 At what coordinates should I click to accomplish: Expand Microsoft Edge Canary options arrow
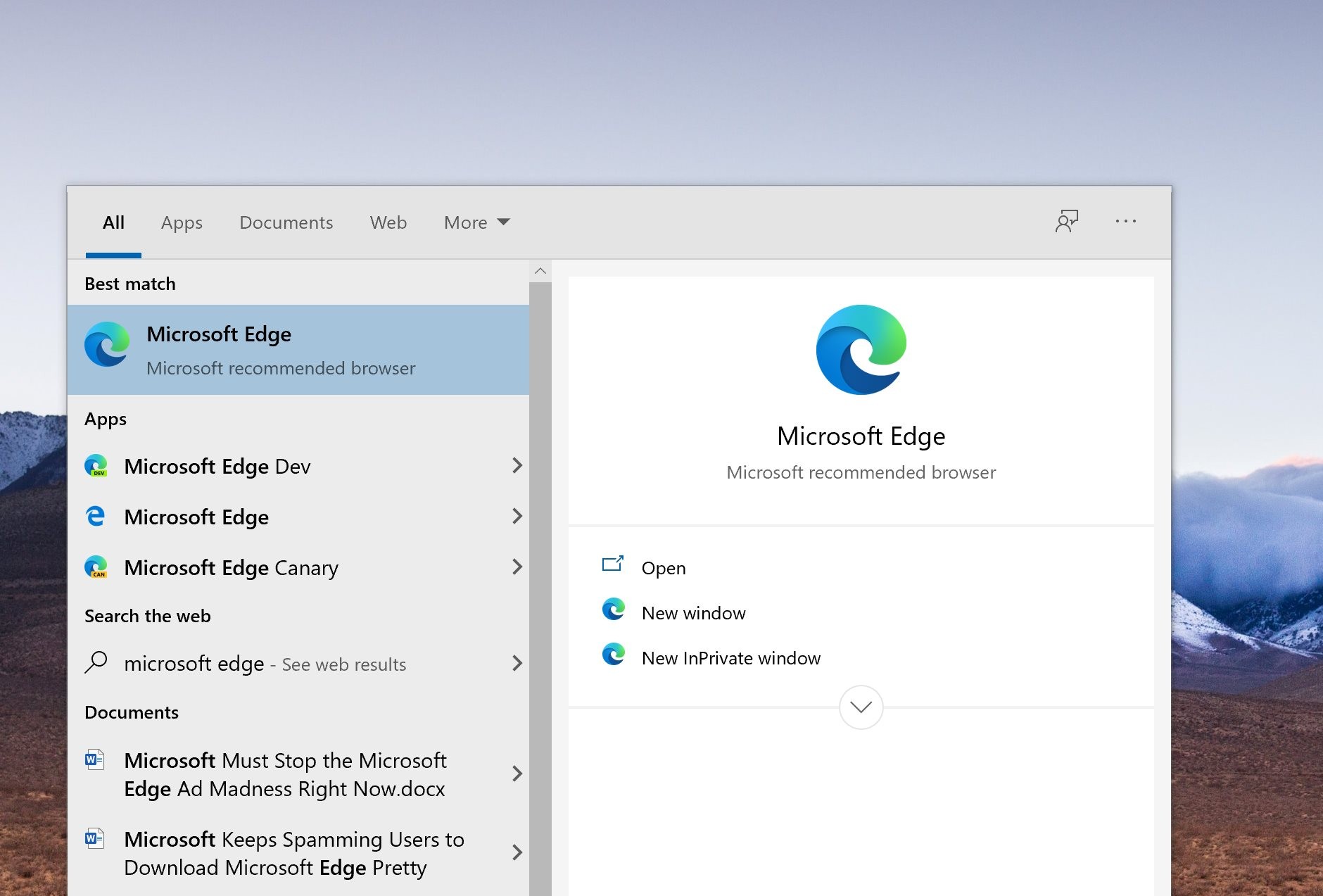point(517,567)
